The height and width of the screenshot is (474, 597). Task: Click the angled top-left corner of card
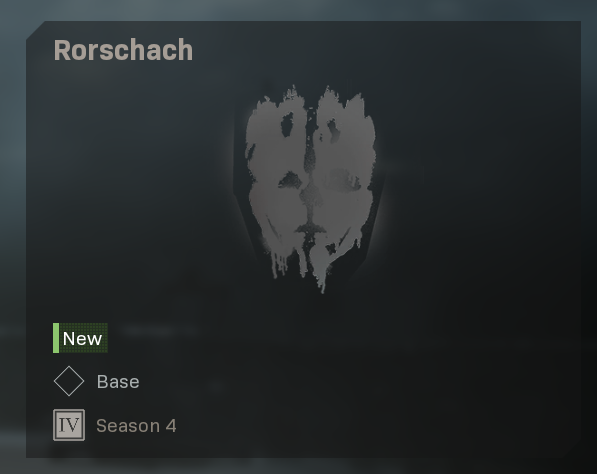[35, 30]
